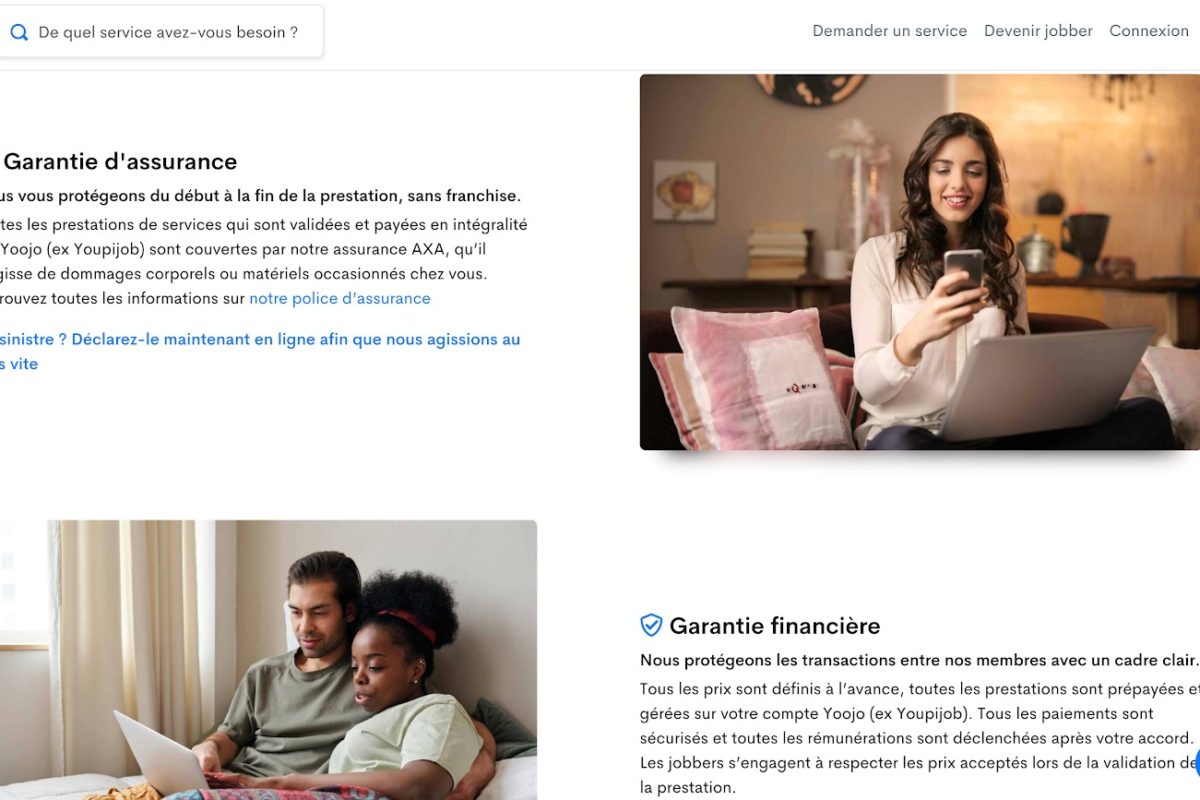Click bold line ending 'sans franchise'
This screenshot has width=1200, height=800.
coord(260,195)
